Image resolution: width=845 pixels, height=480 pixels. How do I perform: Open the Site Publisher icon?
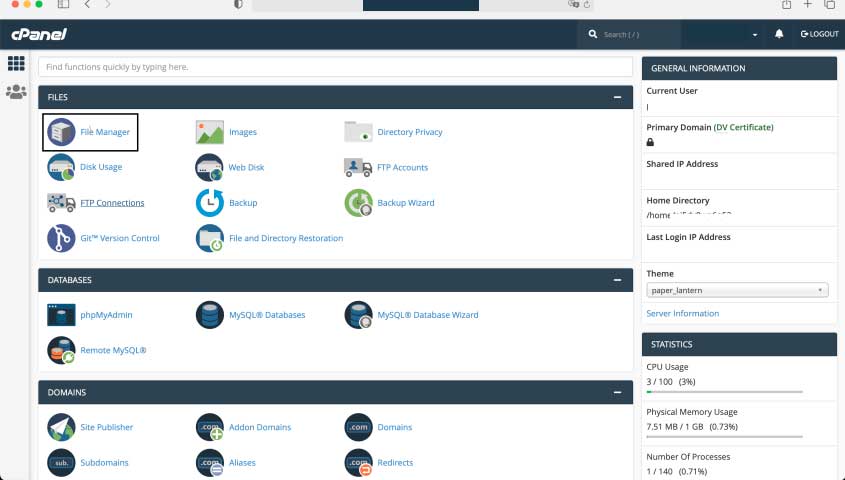pos(61,427)
